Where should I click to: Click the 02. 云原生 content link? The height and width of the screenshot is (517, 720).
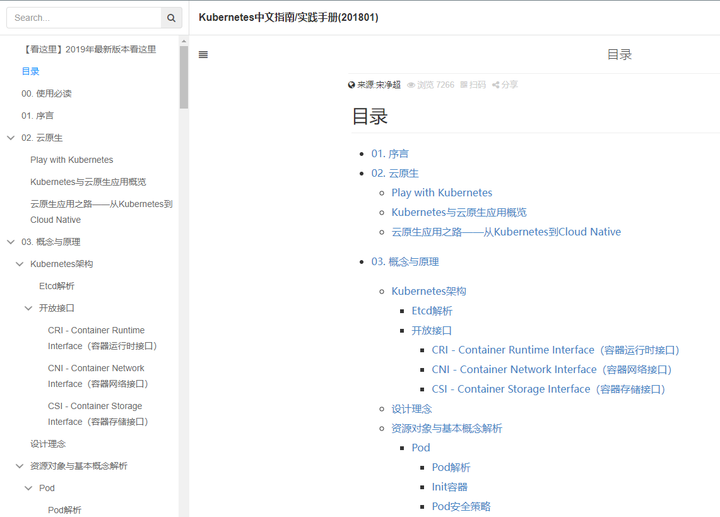[x=395, y=173]
